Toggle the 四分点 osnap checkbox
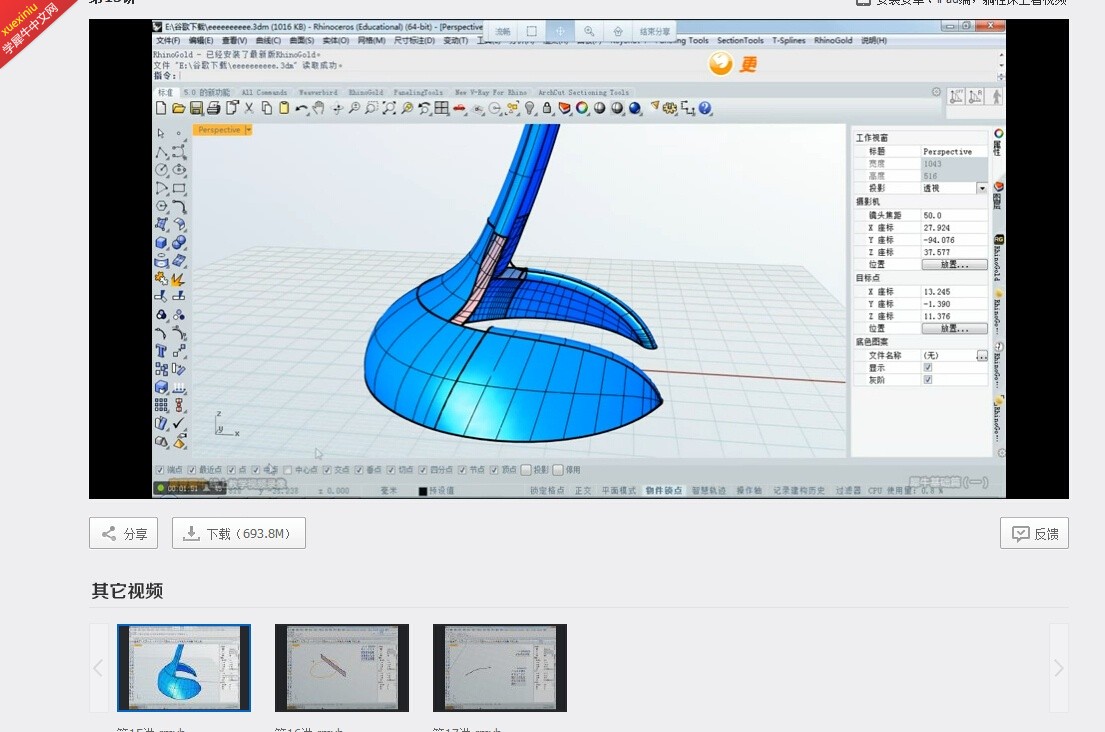The image size is (1105, 732). click(423, 470)
